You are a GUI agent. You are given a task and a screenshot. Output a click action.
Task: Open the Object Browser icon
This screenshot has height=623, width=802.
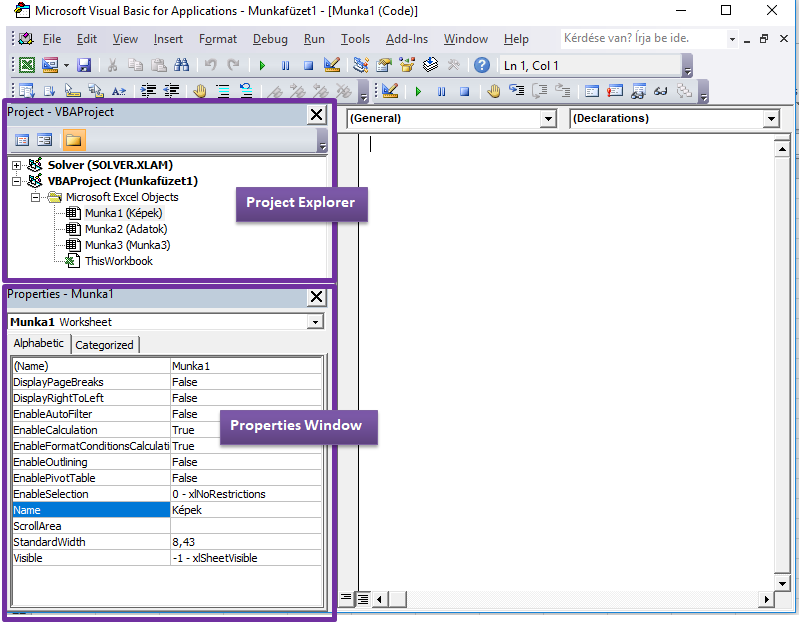(x=407, y=65)
